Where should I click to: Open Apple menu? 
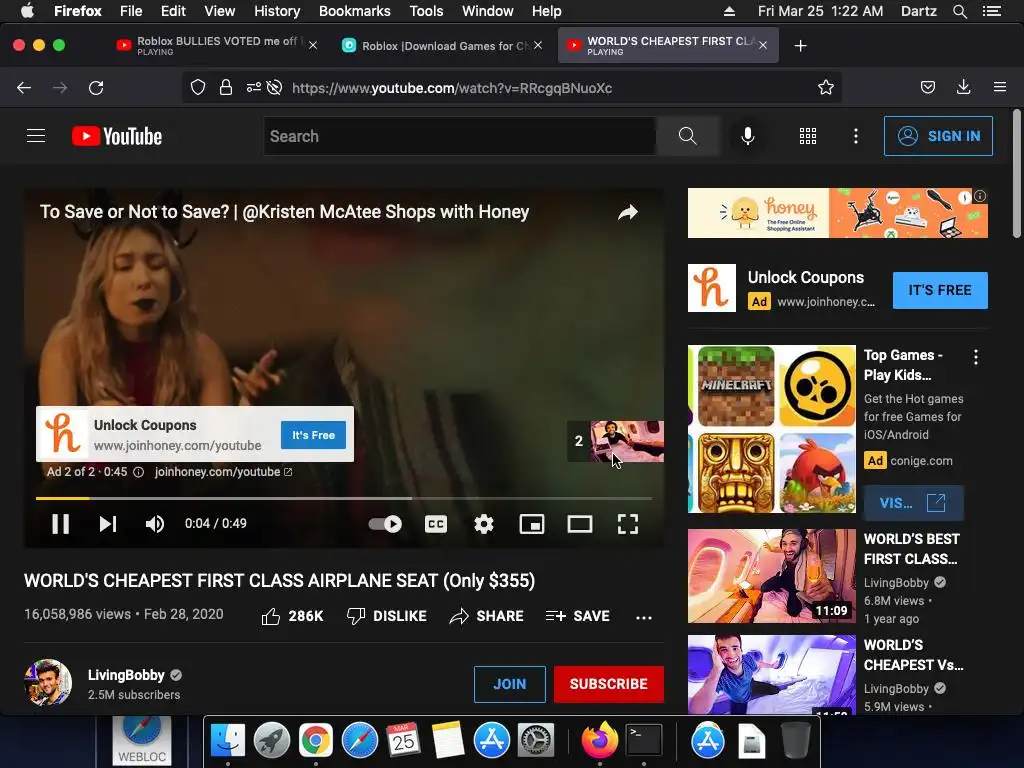click(x=27, y=11)
